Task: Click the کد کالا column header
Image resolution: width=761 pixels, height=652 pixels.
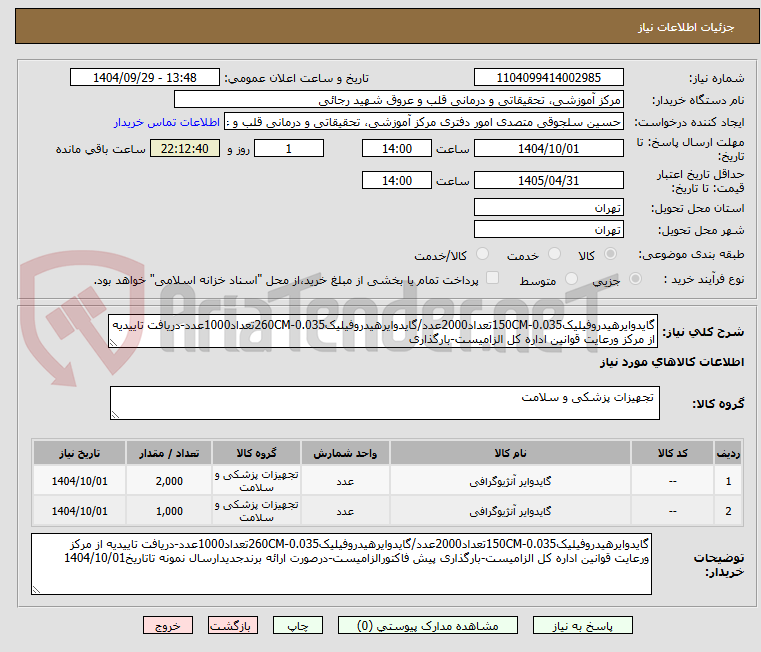Action: (672, 452)
